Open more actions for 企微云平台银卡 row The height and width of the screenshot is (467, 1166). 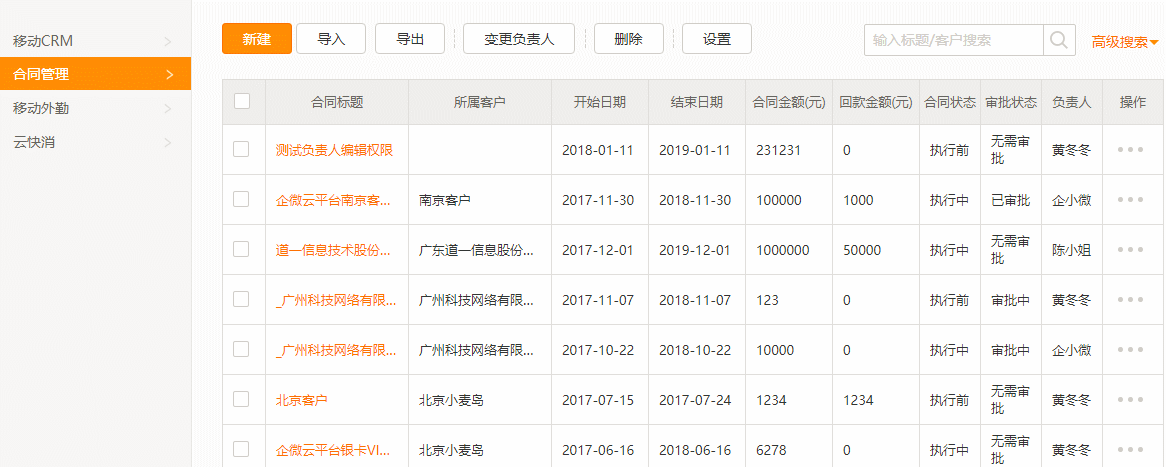(x=1130, y=450)
